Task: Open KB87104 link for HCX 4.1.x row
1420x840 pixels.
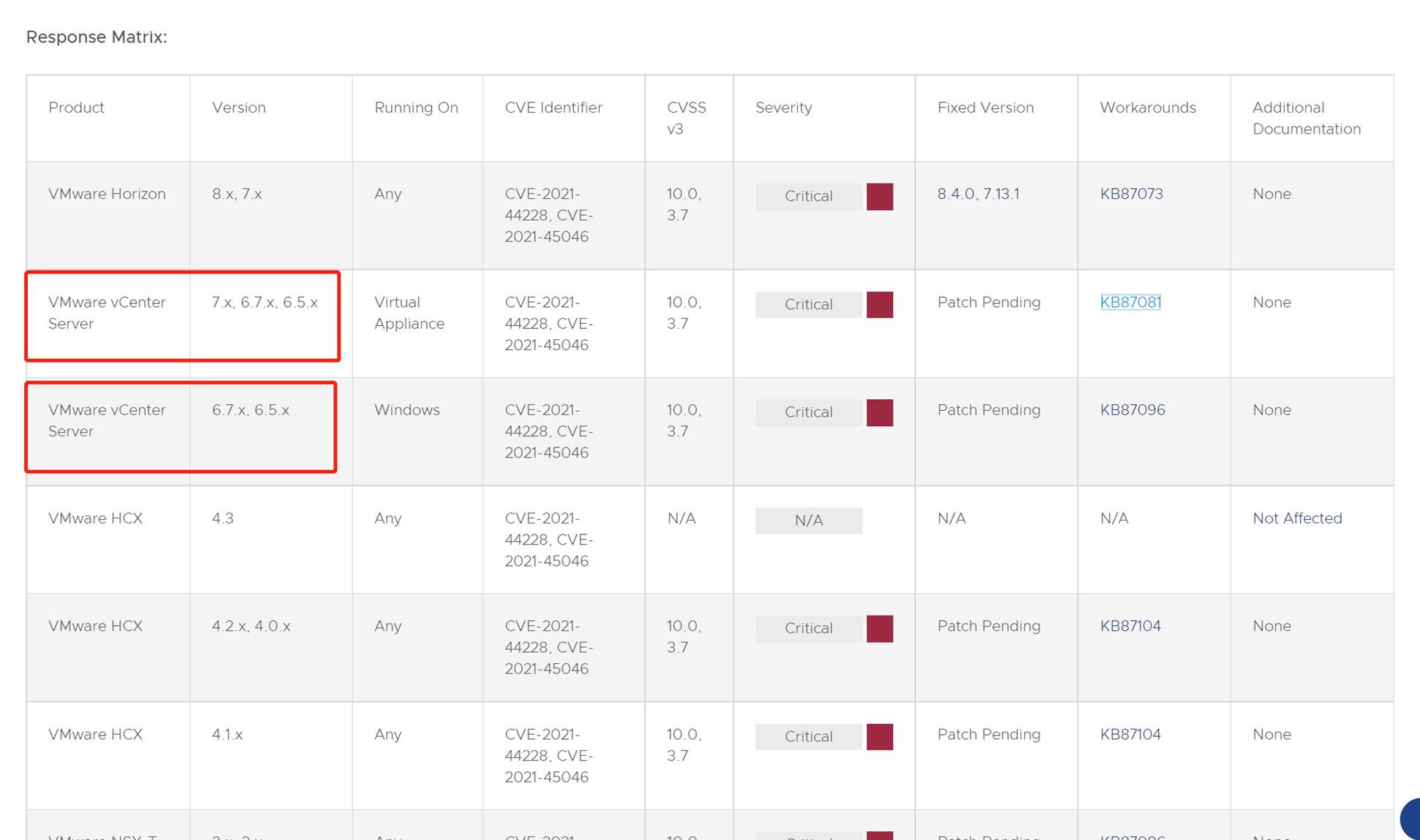Action: pos(1130,734)
